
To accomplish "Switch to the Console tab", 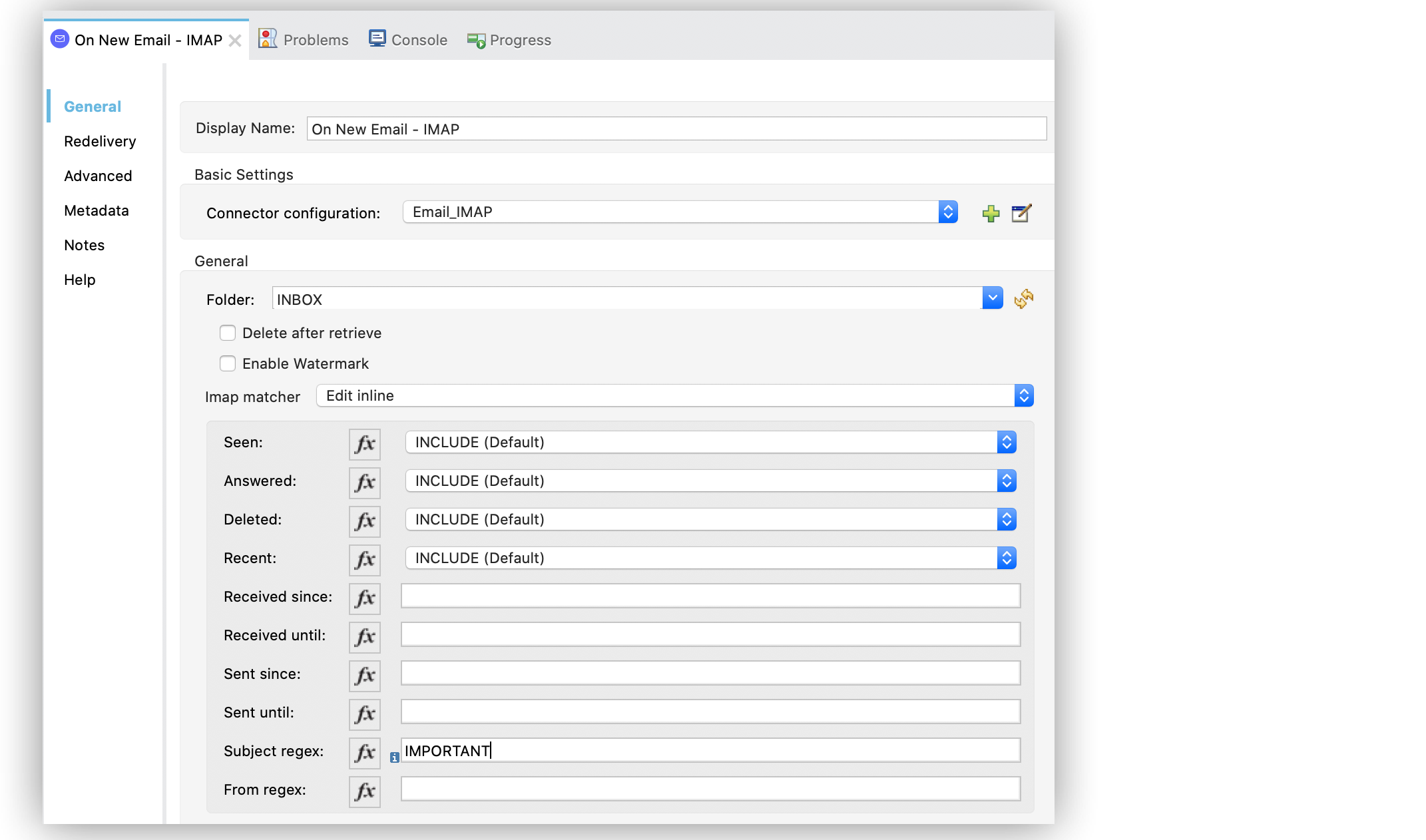I will tap(418, 39).
